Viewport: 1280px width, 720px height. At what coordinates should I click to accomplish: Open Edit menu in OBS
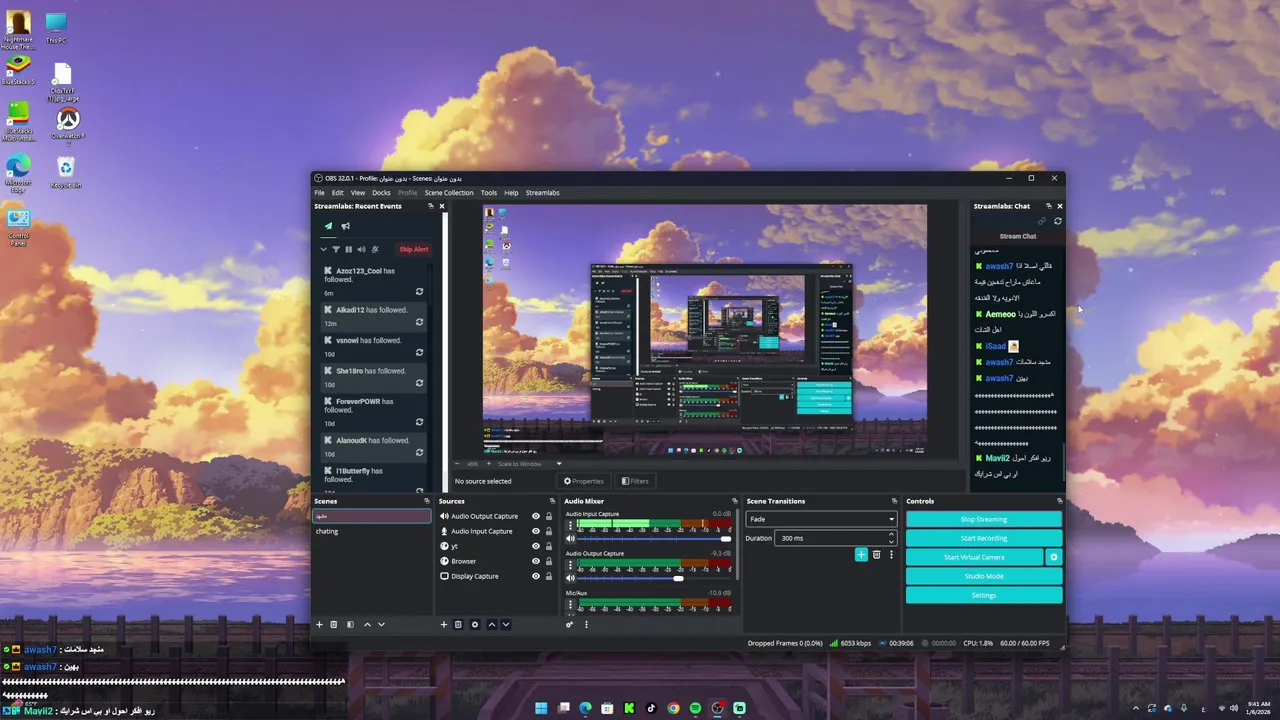tap(338, 193)
